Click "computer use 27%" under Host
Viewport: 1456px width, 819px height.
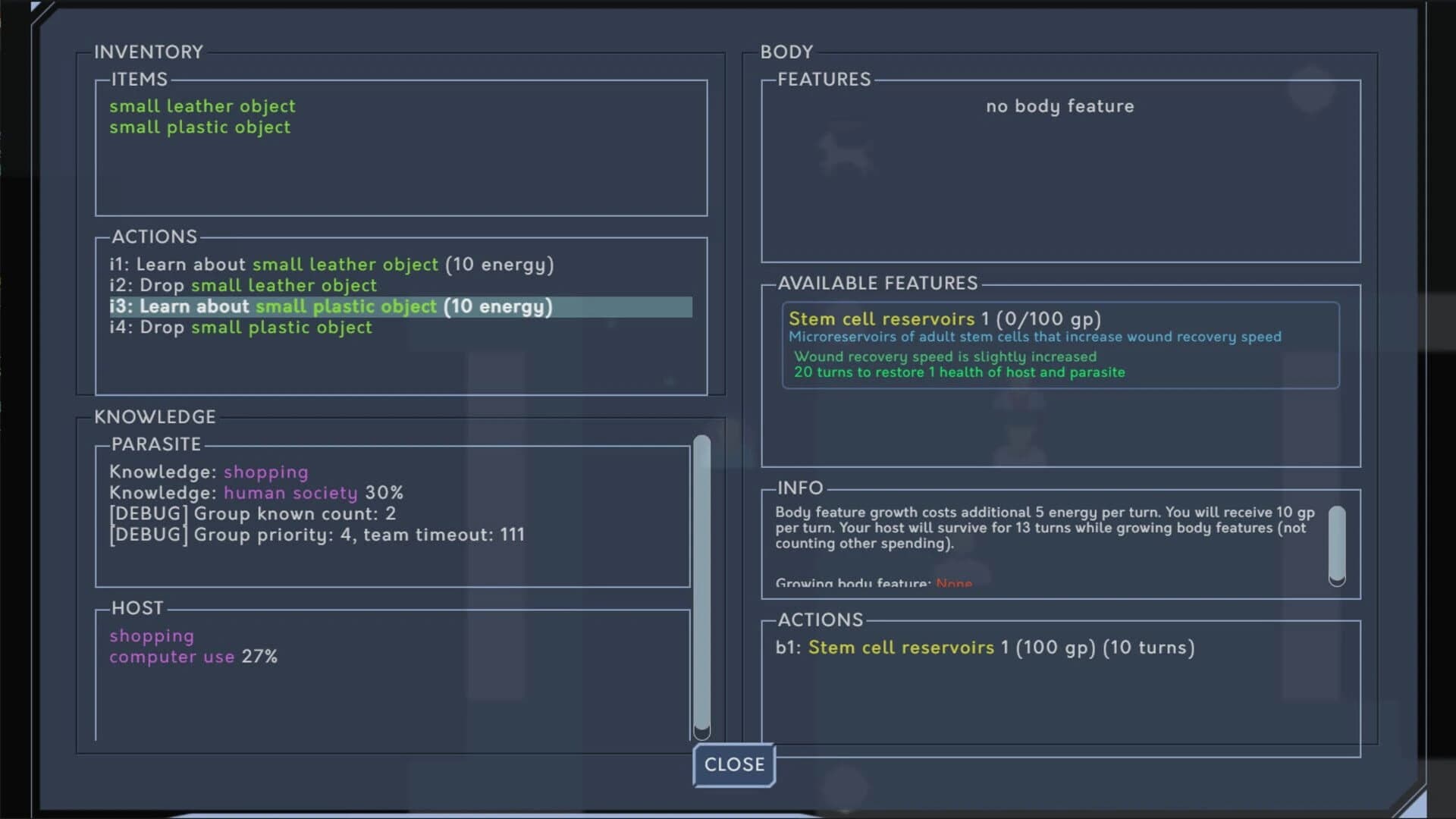194,657
